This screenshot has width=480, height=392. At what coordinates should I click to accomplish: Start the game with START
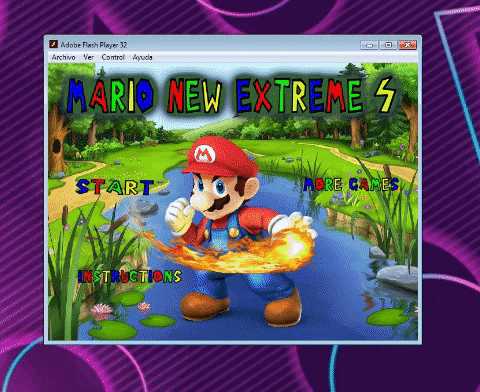pyautogui.click(x=114, y=187)
